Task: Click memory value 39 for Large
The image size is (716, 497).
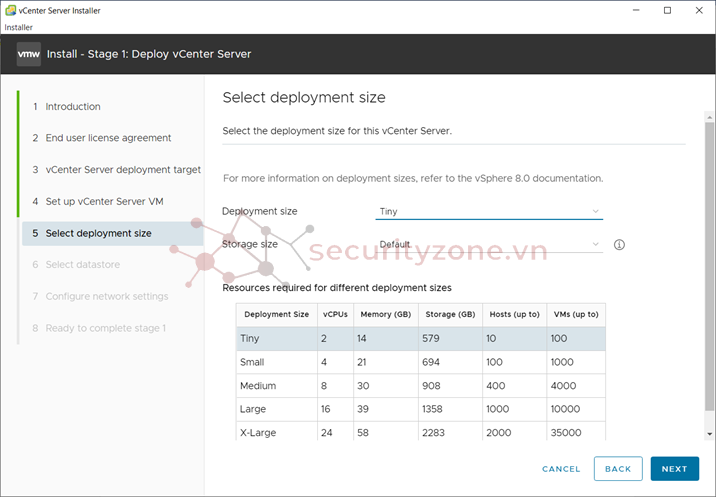Action: 363,409
